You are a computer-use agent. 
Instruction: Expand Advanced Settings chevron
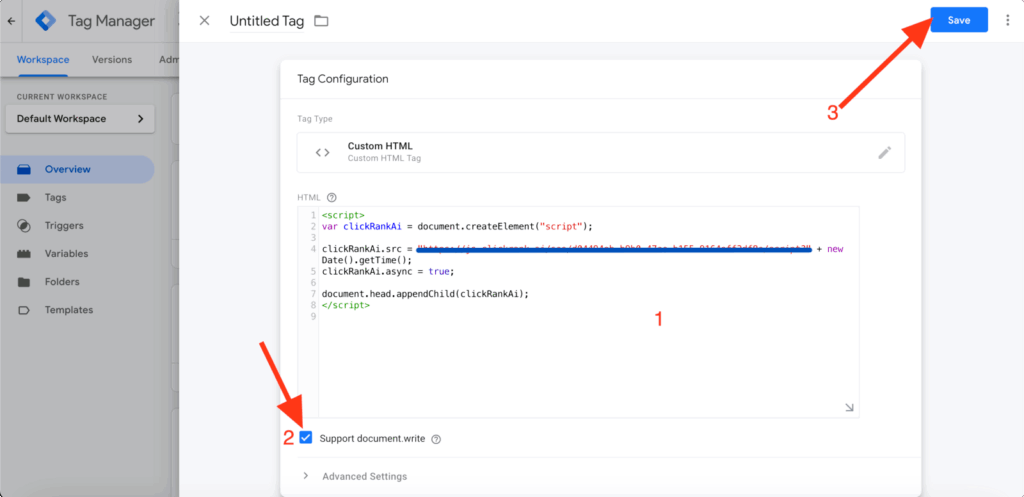click(x=305, y=476)
